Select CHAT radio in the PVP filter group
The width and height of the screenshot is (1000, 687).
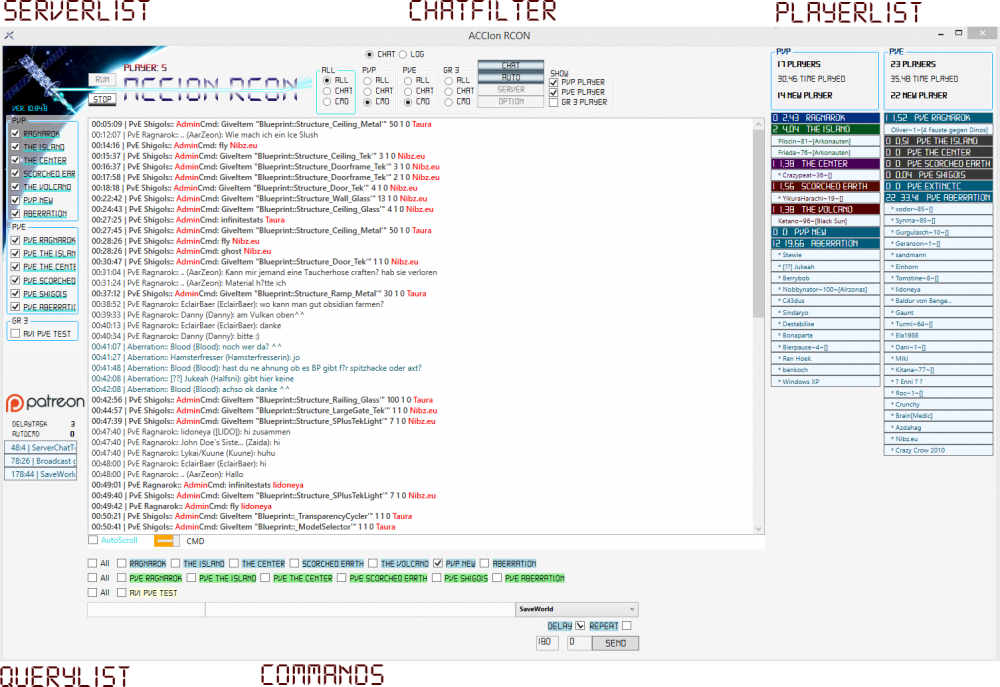(367, 91)
